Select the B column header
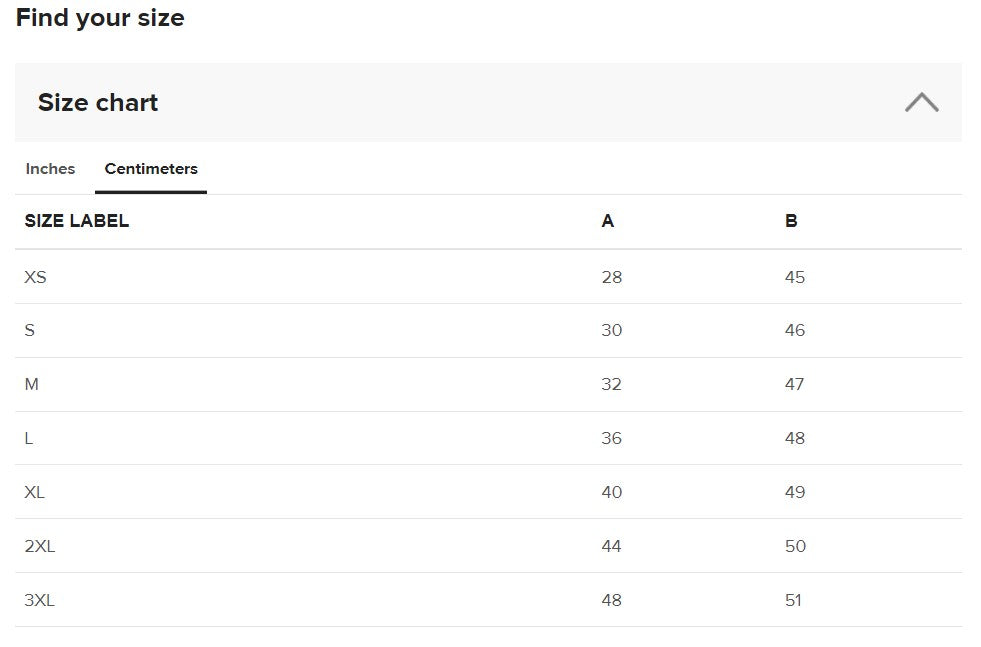The width and height of the screenshot is (981, 647). click(791, 221)
